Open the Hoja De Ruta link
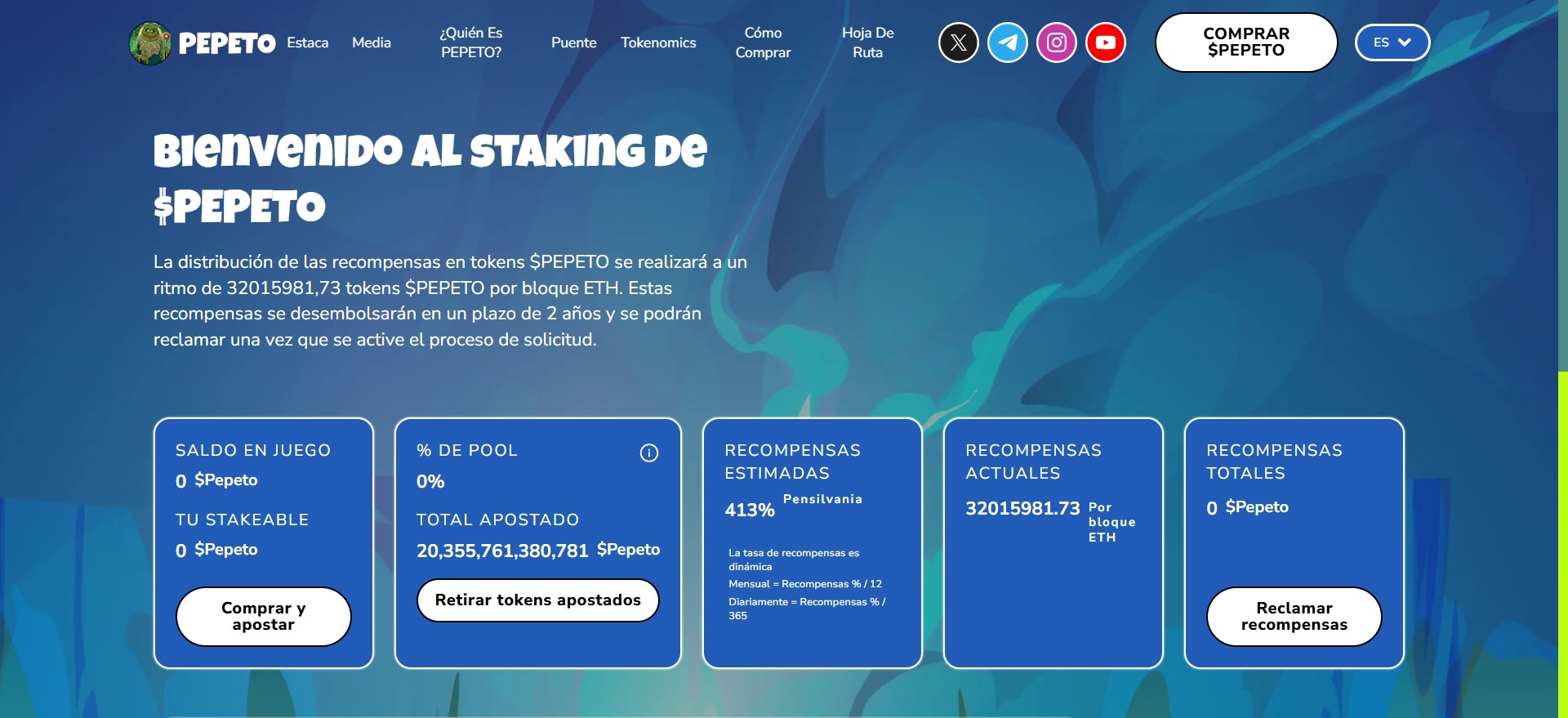The width and height of the screenshot is (1568, 718). 868,42
